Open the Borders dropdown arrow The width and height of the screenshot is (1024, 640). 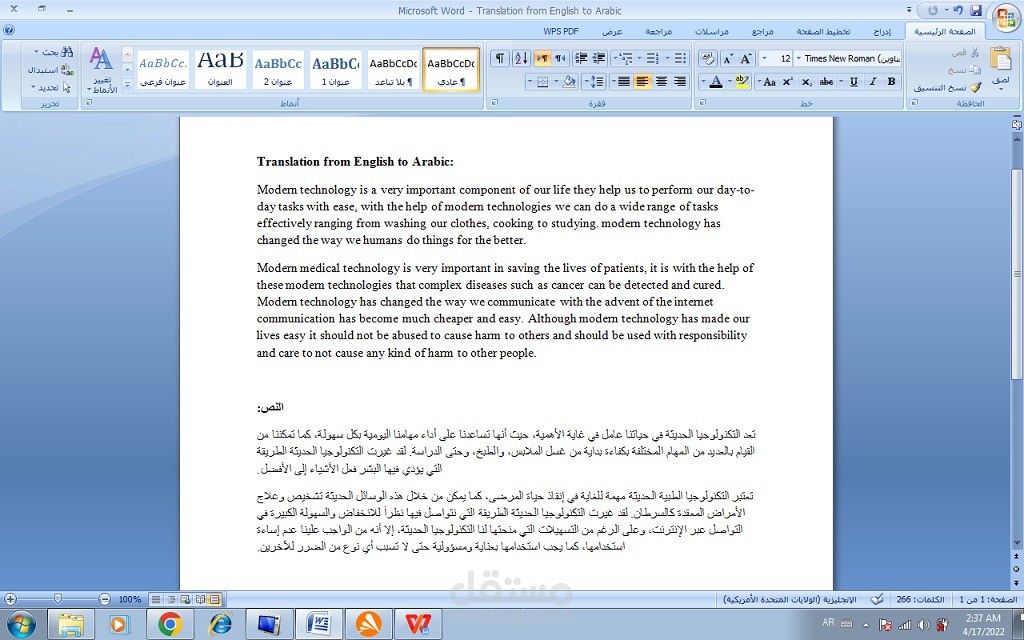[x=530, y=82]
